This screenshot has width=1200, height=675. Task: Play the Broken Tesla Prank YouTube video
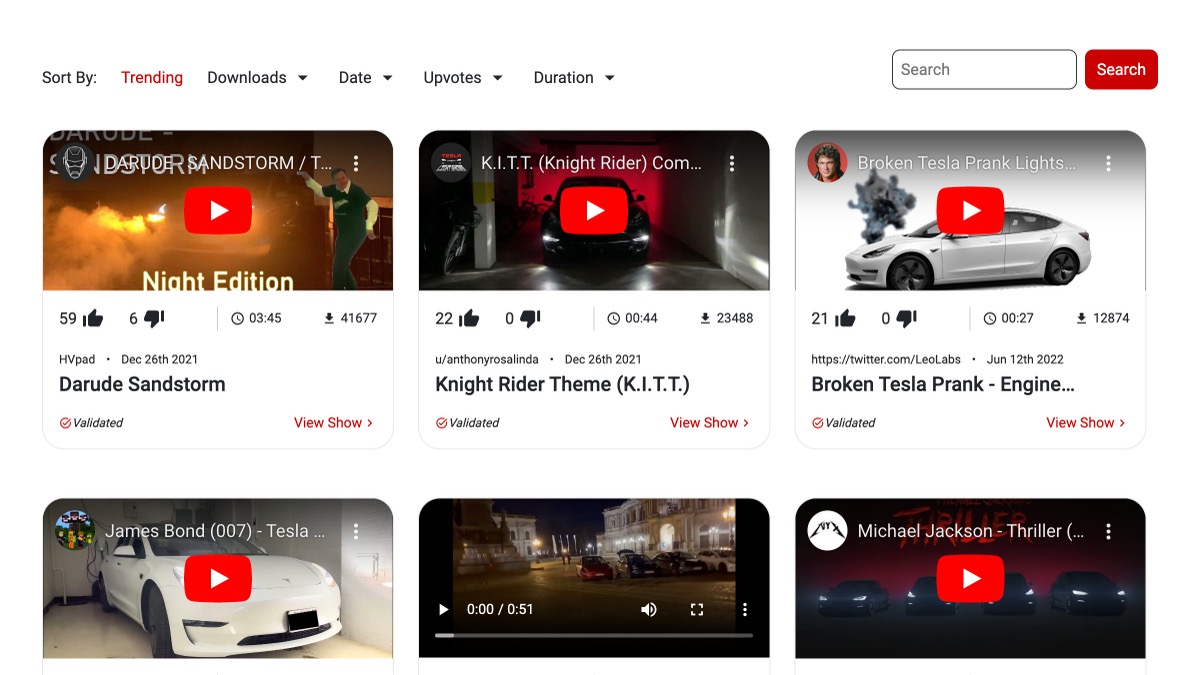tap(971, 210)
